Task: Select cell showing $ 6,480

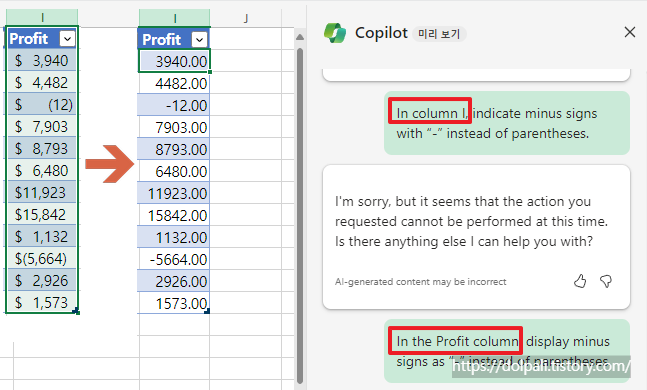Action: (x=42, y=170)
